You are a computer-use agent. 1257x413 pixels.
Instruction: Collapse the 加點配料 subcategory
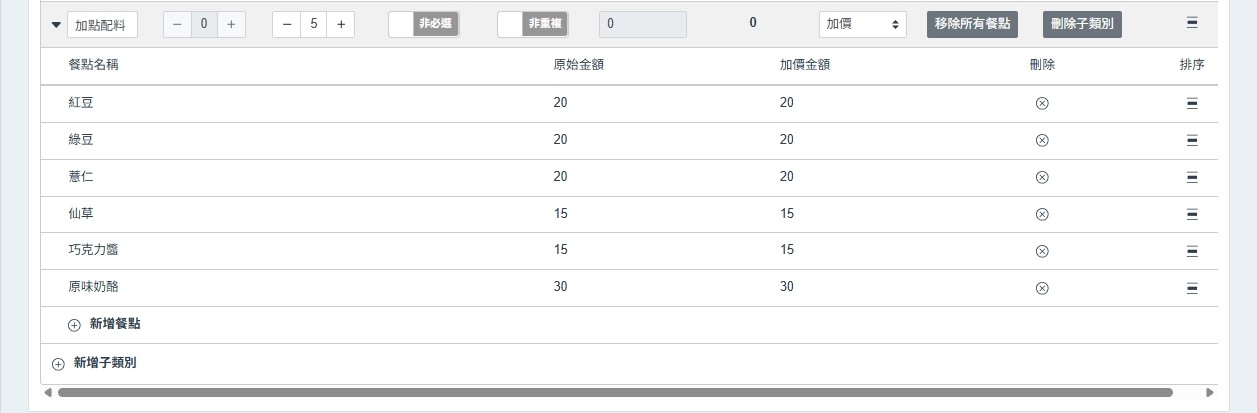pyautogui.click(x=56, y=25)
